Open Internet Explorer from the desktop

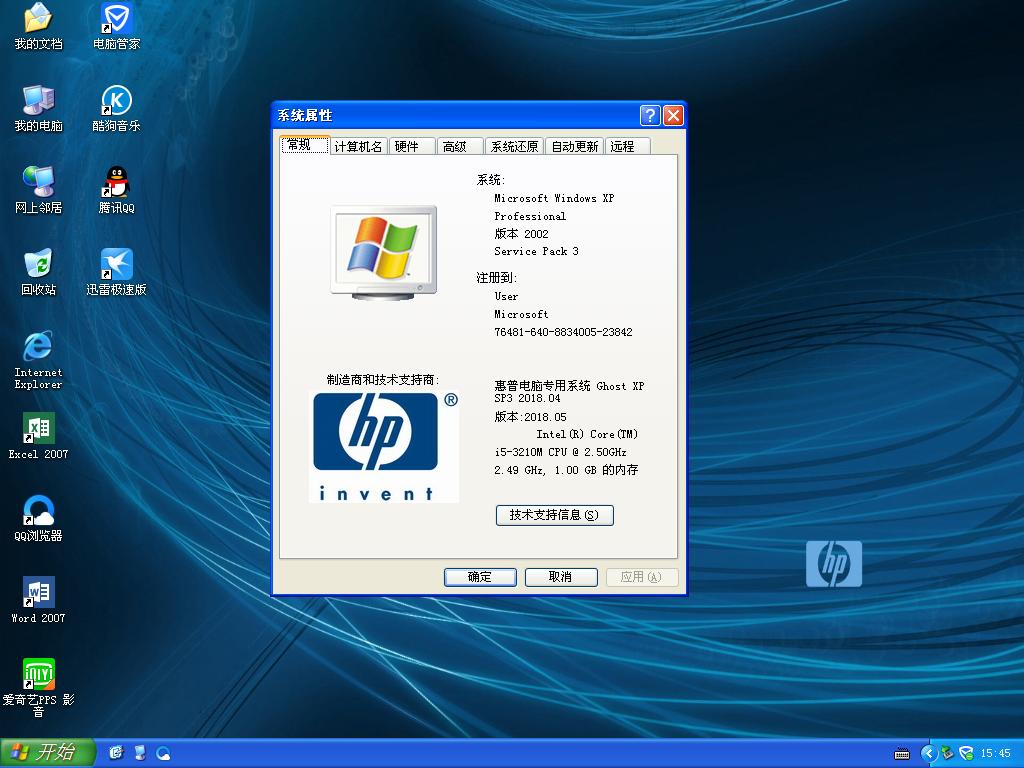tap(37, 348)
